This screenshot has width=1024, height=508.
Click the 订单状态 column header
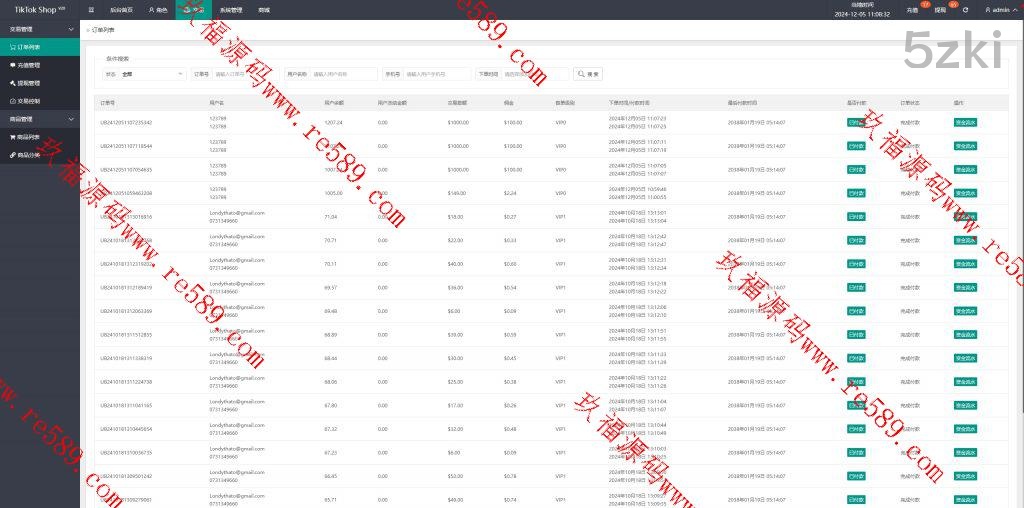click(910, 103)
